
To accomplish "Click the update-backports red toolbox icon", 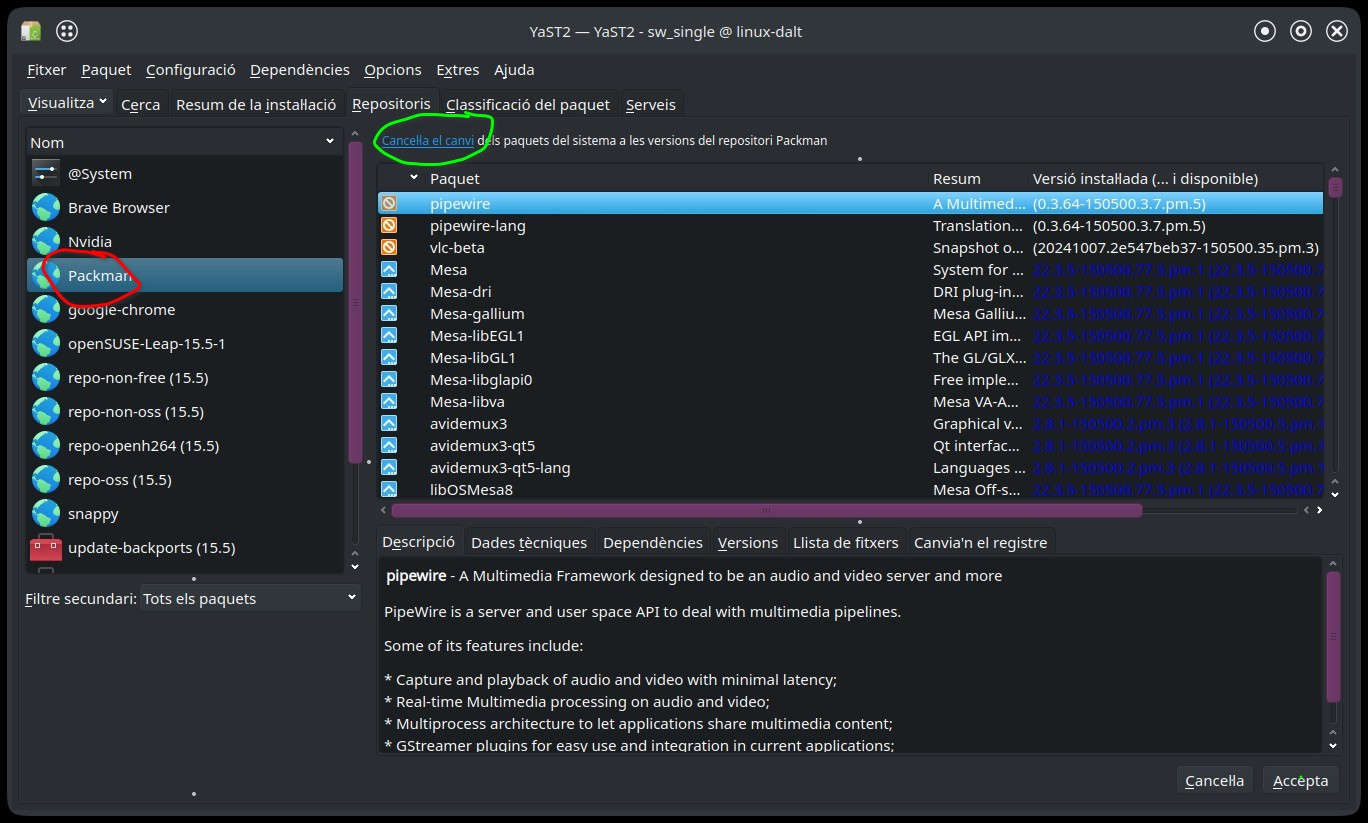I will point(46,547).
